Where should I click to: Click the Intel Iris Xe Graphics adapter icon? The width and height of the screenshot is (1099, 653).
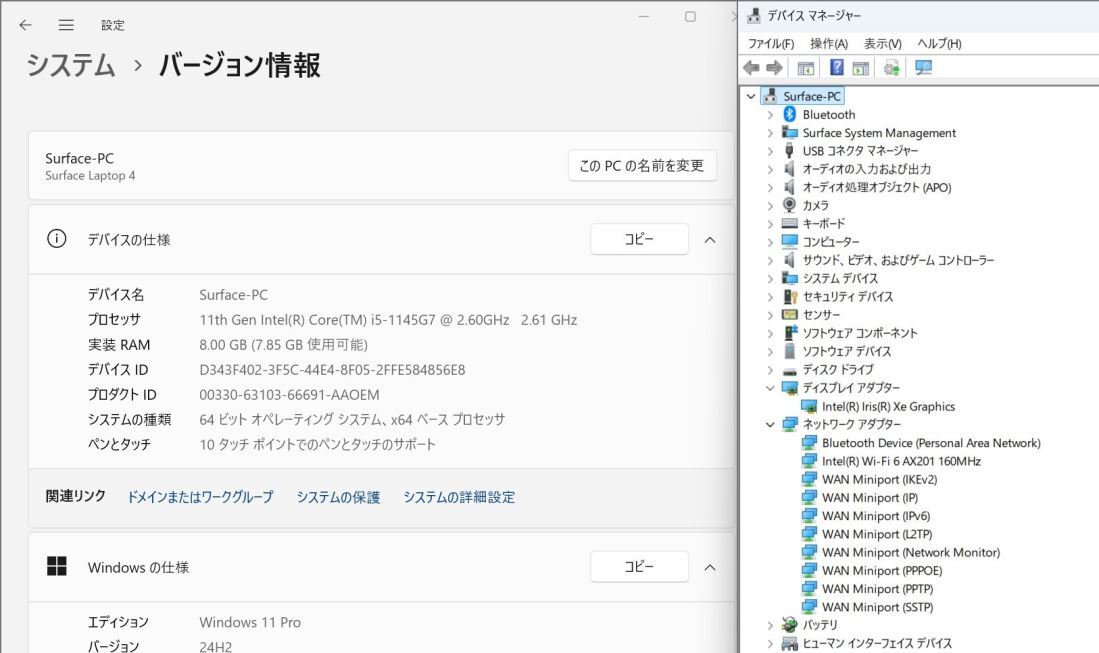[809, 406]
